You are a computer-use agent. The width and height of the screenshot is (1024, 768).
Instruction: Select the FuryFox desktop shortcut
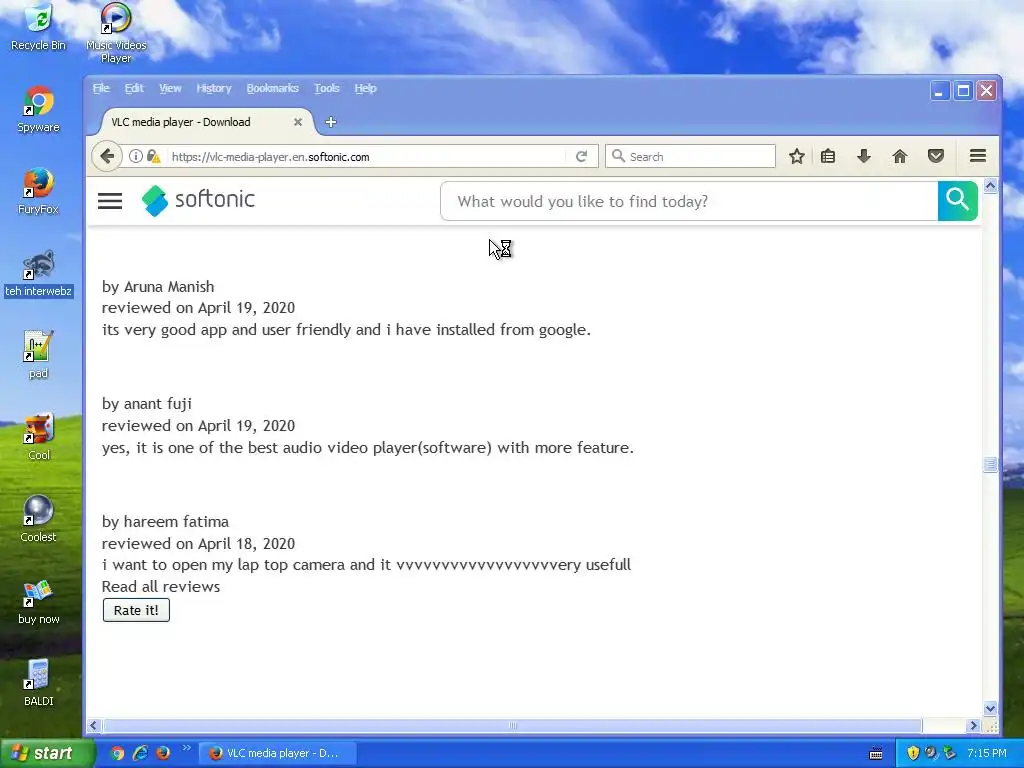pos(38,192)
